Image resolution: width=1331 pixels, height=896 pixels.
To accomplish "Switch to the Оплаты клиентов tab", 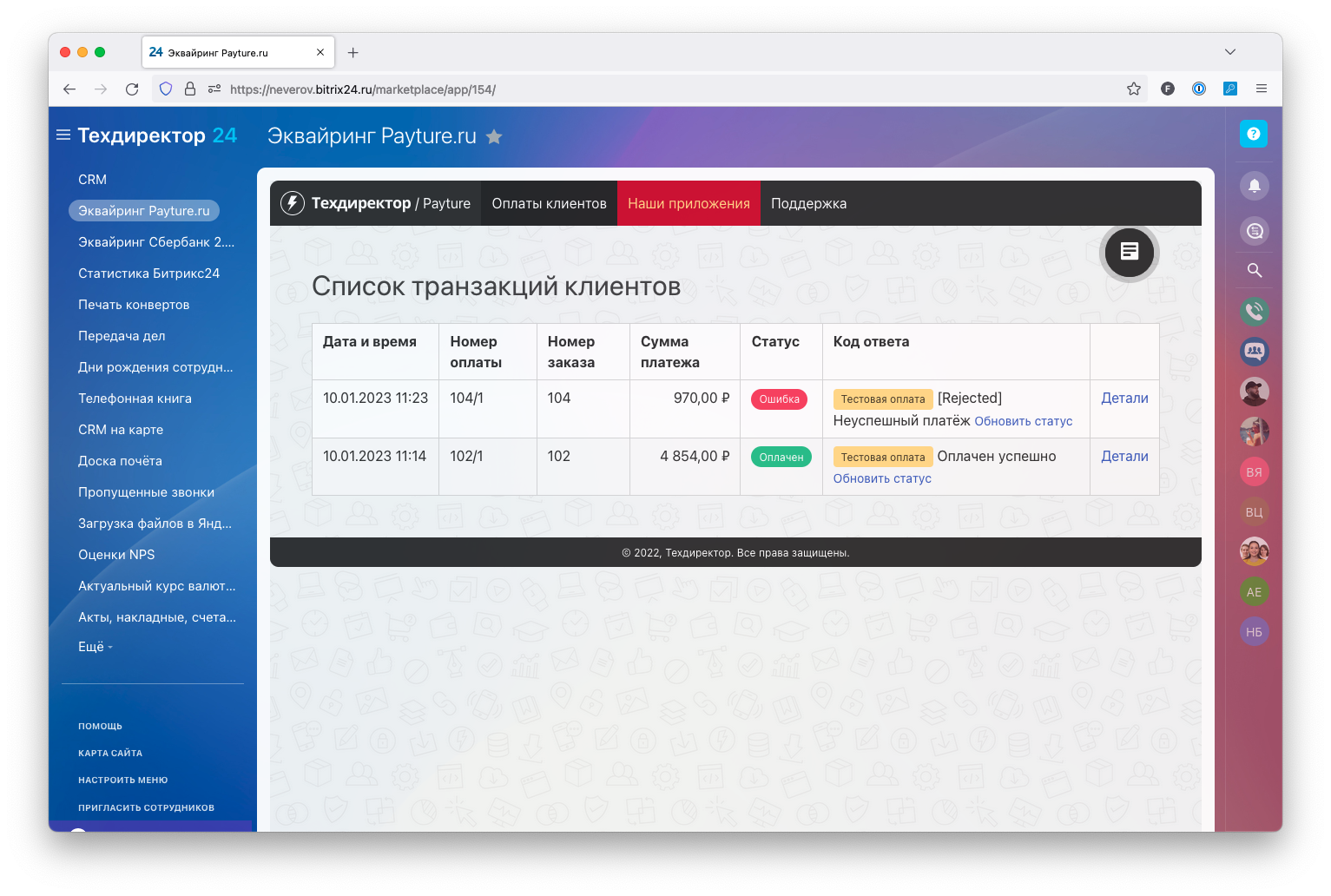I will (x=550, y=203).
